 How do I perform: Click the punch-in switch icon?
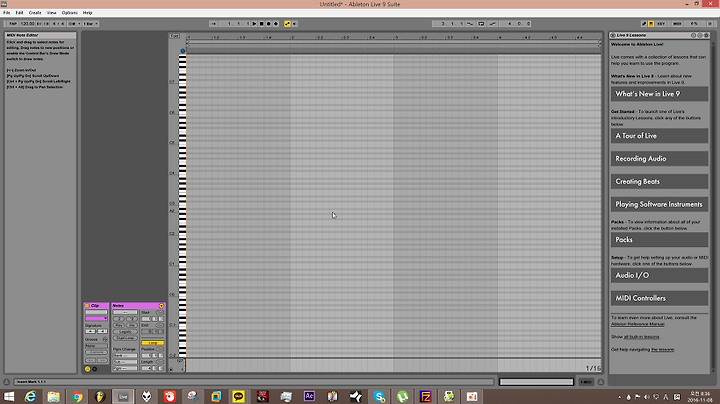pyautogui.click(x=470, y=24)
